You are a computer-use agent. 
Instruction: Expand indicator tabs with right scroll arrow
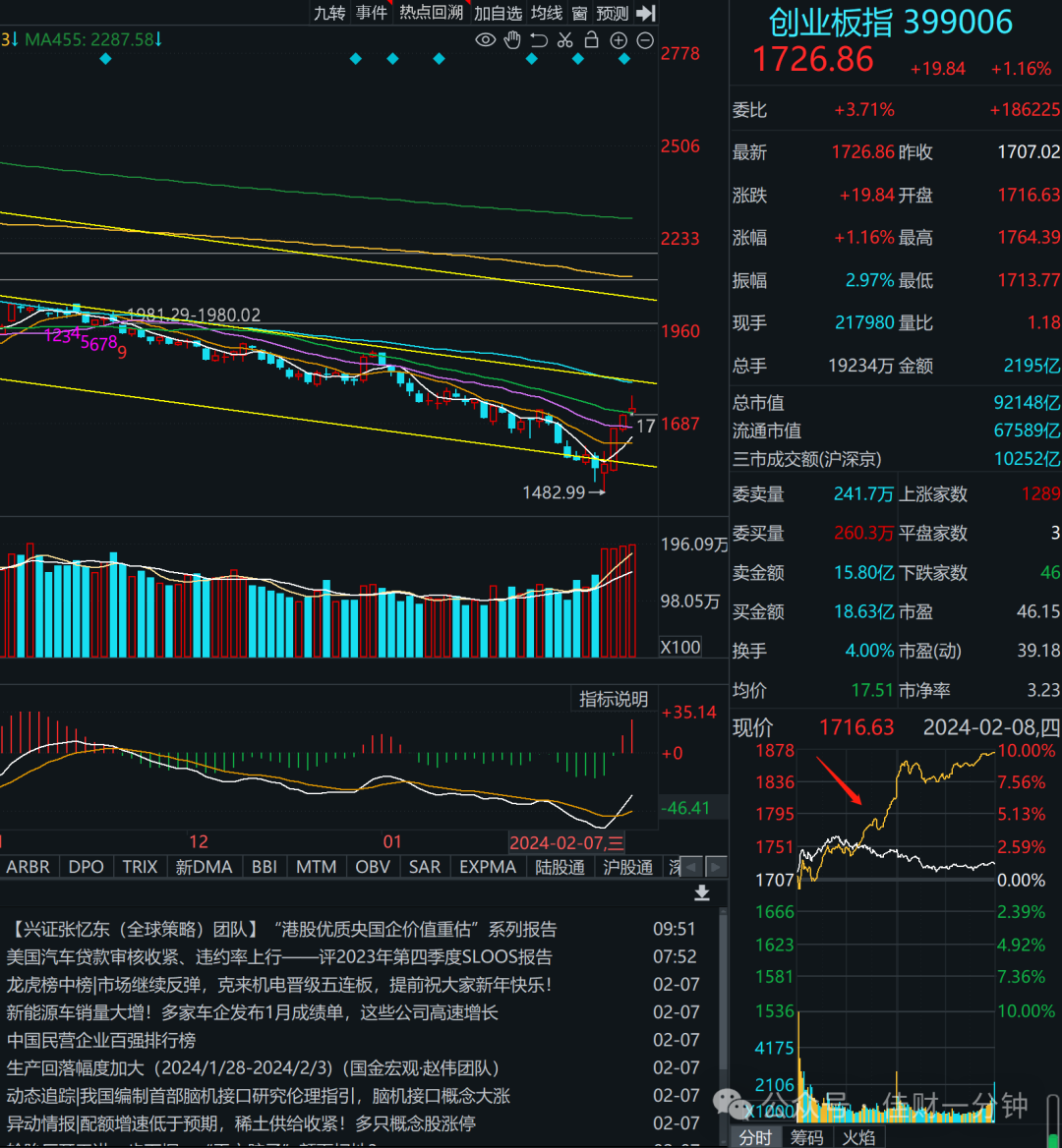(716, 867)
